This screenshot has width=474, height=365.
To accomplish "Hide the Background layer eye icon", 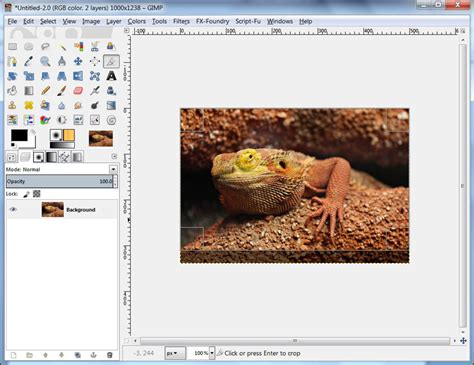I will 13,210.
